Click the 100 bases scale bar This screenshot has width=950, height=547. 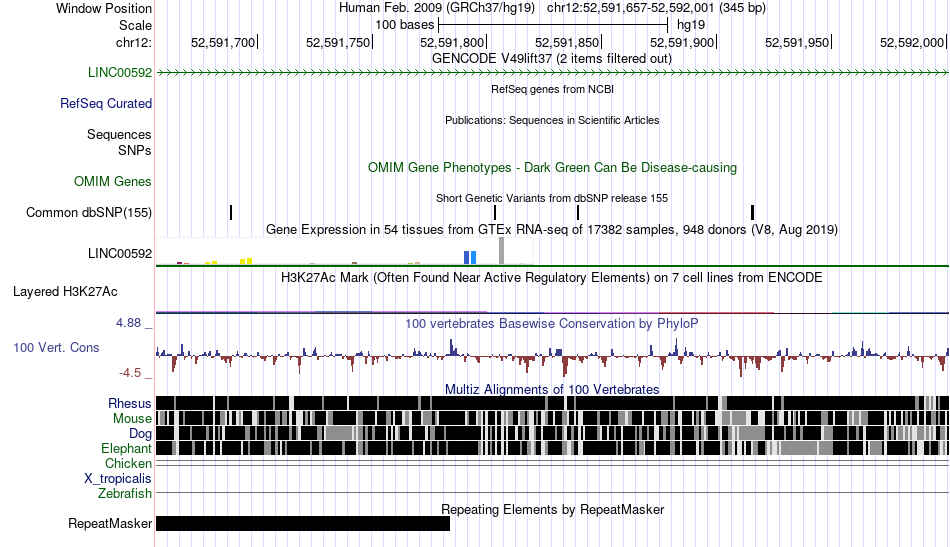coord(553,25)
